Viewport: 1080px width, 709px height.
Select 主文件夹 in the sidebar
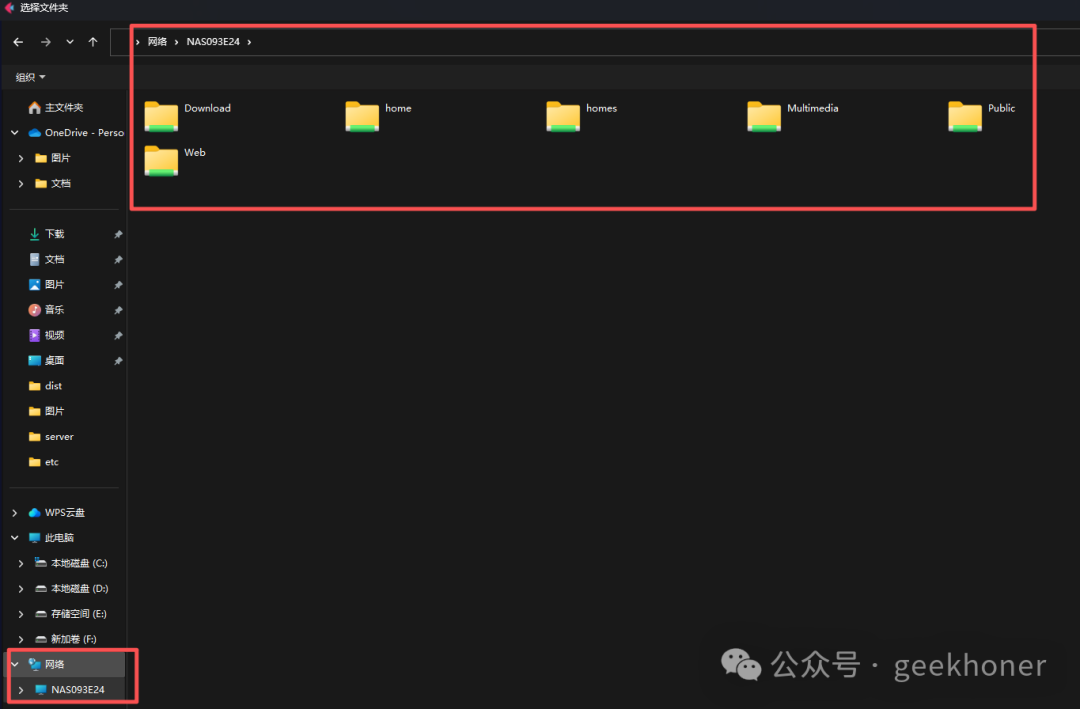tap(63, 107)
